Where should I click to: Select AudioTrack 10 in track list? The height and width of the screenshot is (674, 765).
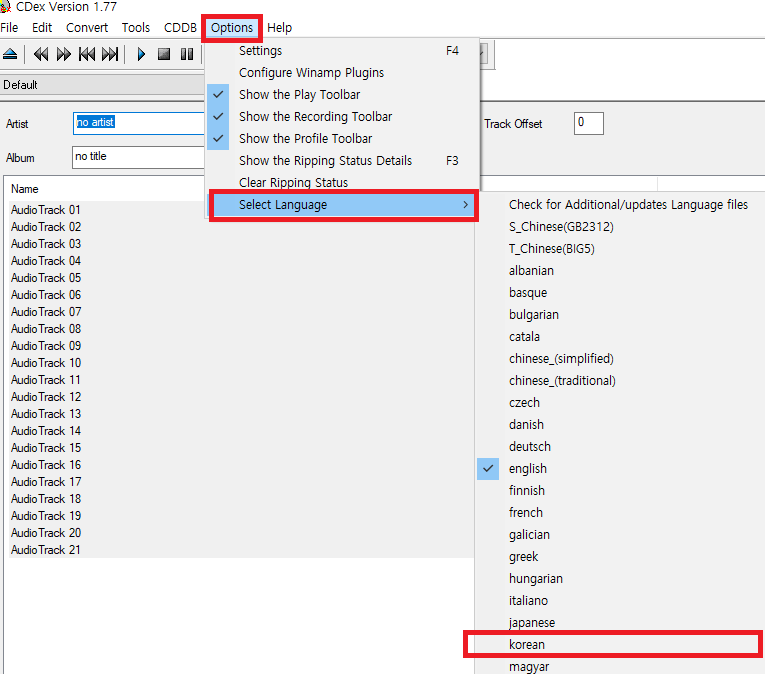pyautogui.click(x=46, y=363)
